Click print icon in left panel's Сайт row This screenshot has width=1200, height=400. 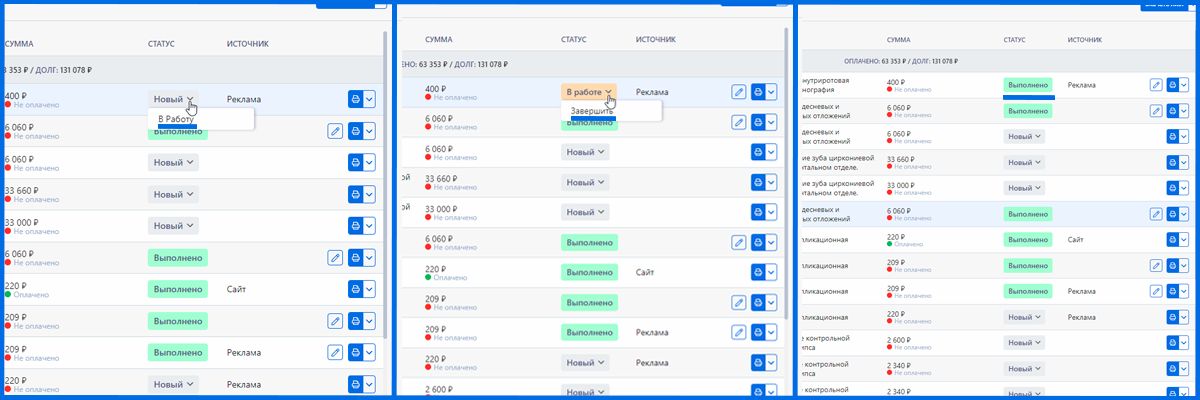click(355, 289)
